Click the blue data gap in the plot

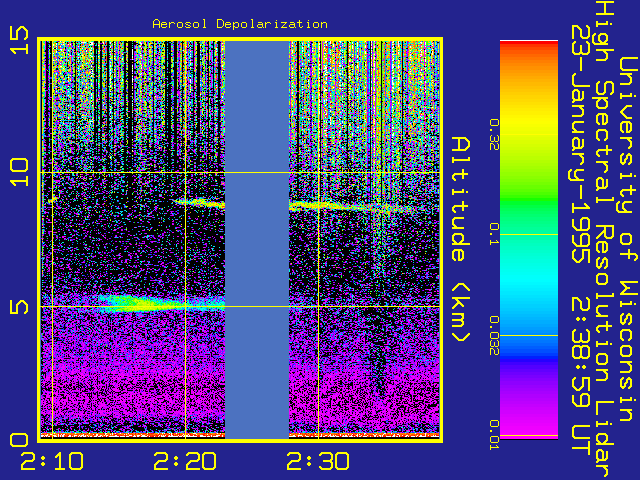[x=257, y=240]
